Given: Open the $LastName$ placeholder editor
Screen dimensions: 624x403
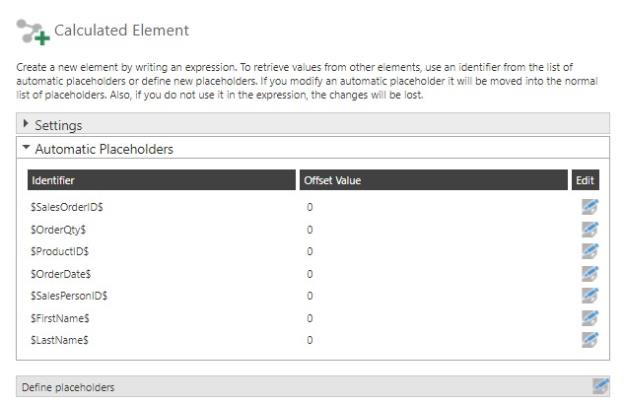Looking at the screenshot, I should (589, 340).
